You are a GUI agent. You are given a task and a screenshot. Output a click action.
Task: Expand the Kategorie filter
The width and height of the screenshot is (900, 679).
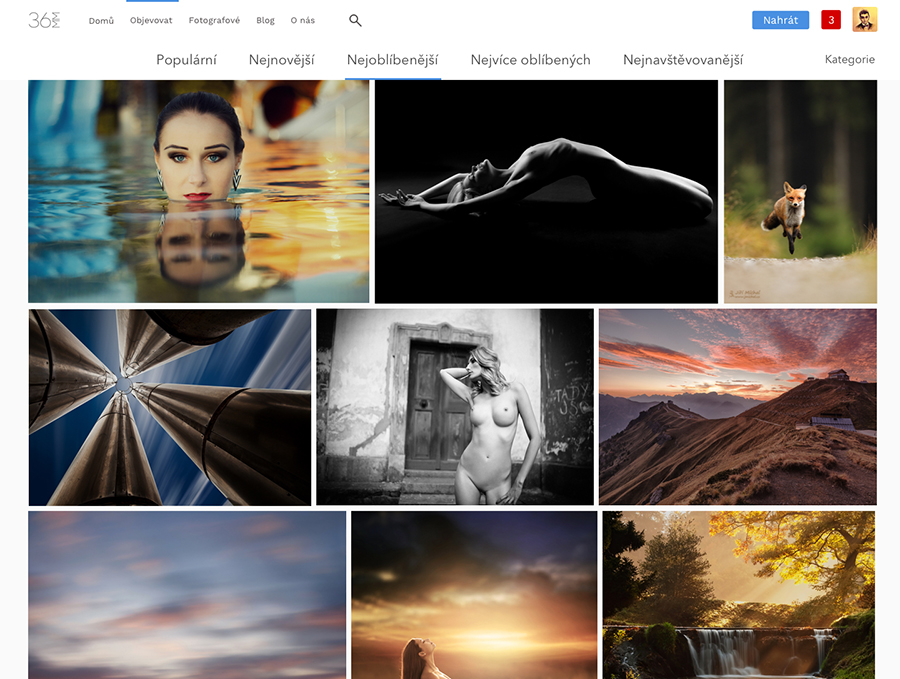point(849,60)
